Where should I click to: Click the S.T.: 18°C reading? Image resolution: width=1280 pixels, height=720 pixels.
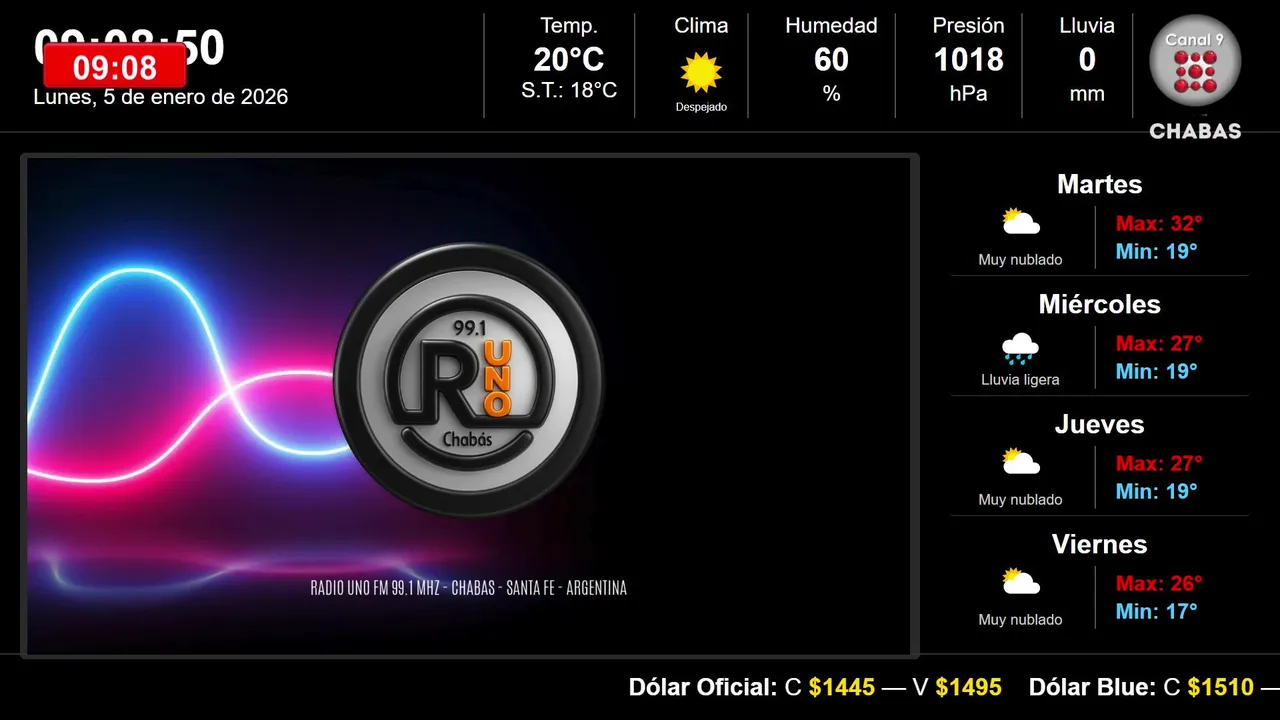coord(569,91)
